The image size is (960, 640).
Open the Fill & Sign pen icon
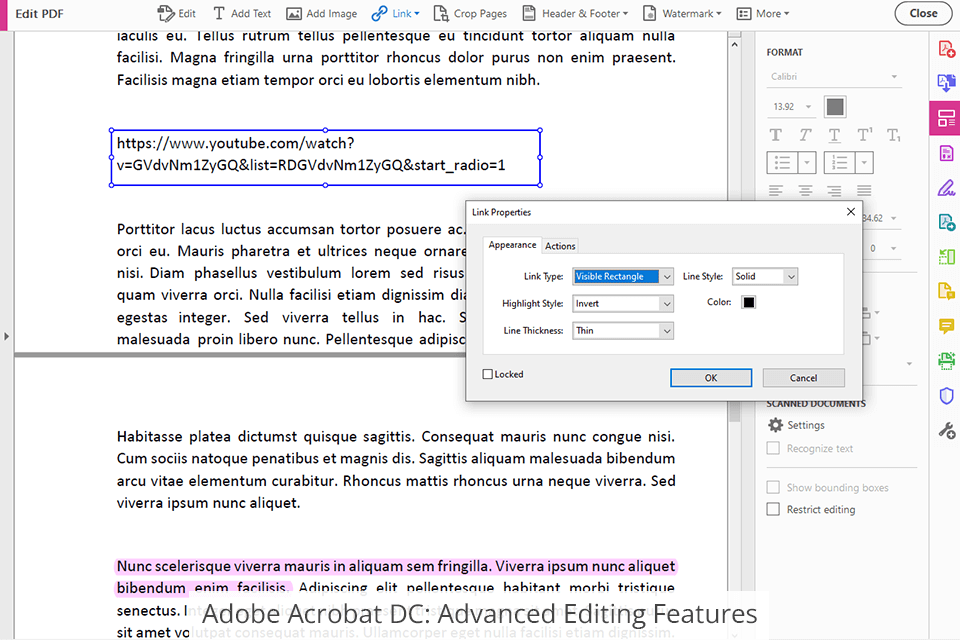point(947,187)
